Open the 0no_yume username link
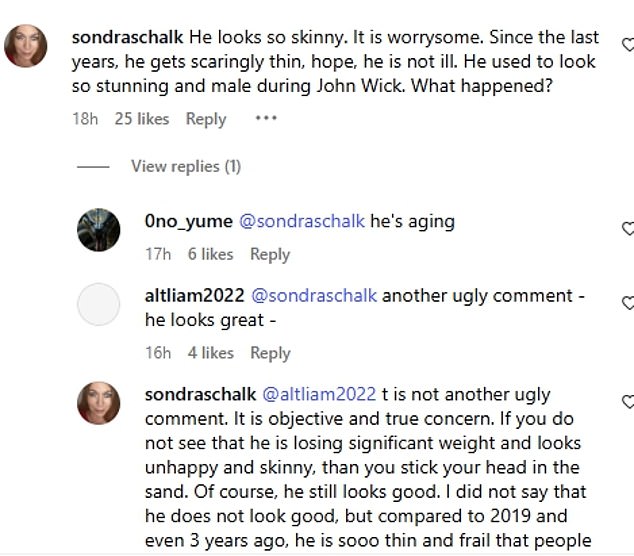 (187, 222)
